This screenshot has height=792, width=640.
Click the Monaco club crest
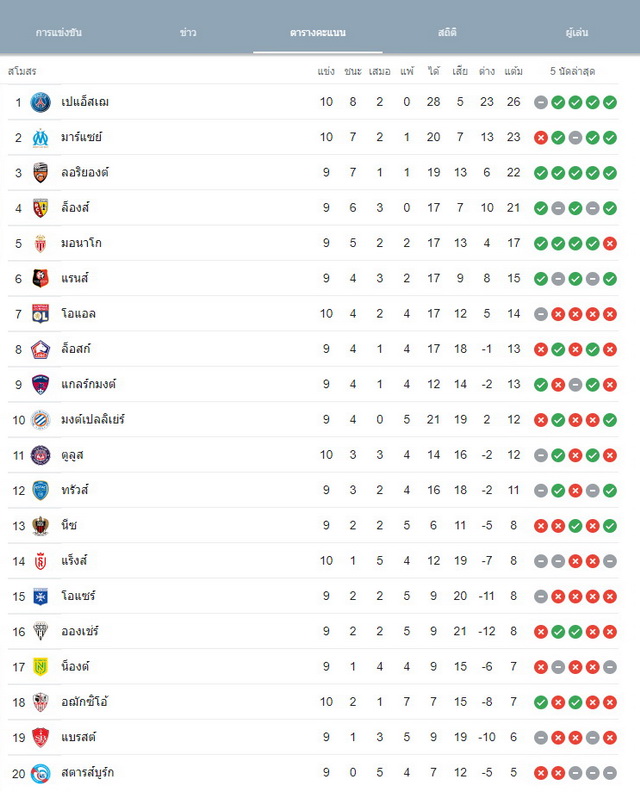40,243
